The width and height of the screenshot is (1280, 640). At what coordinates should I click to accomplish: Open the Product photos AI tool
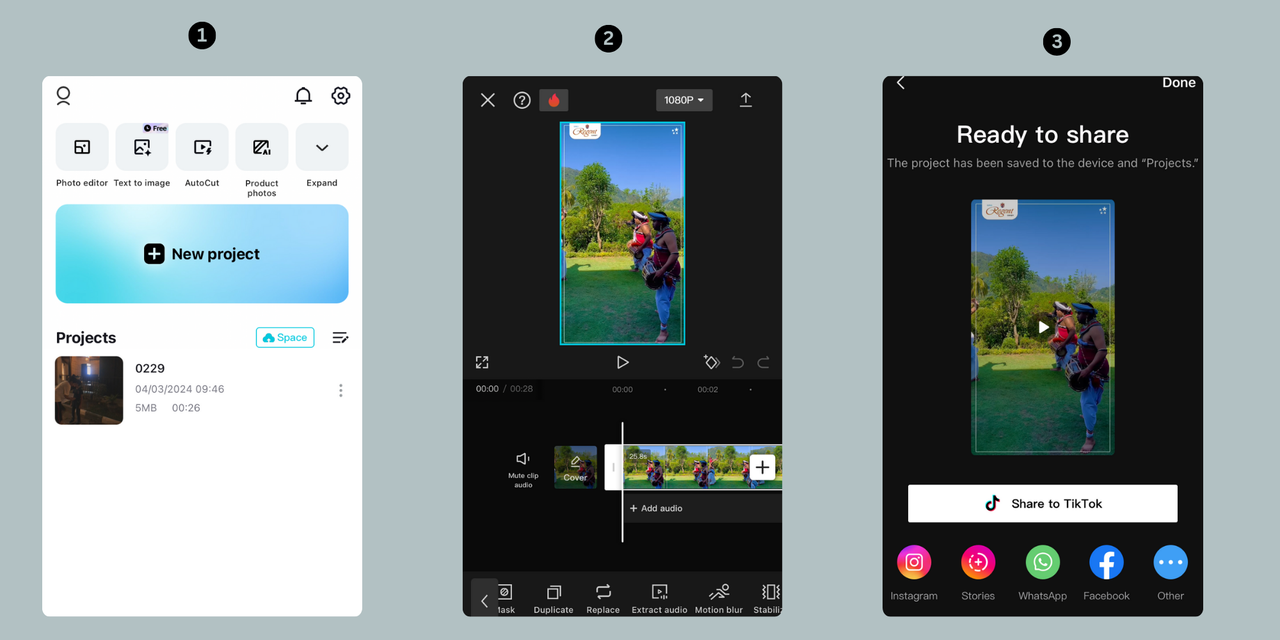coord(262,148)
